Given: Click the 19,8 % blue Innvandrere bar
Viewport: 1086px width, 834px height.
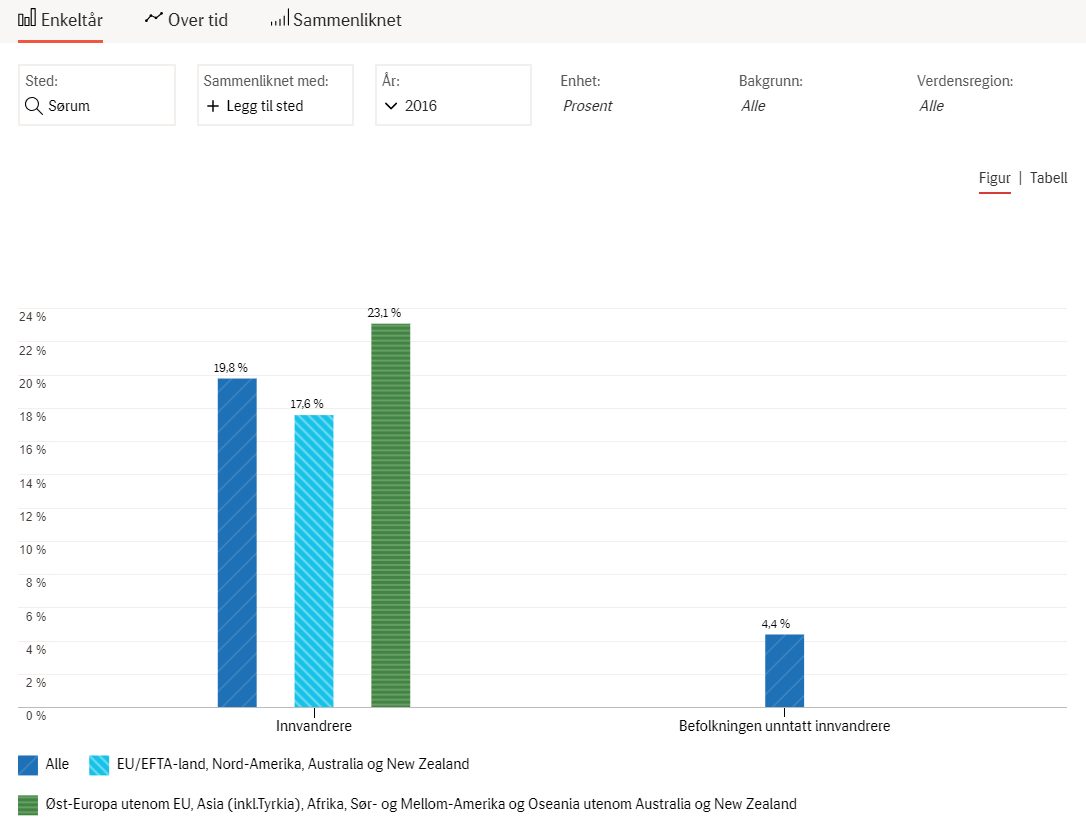Looking at the screenshot, I should [x=237, y=542].
